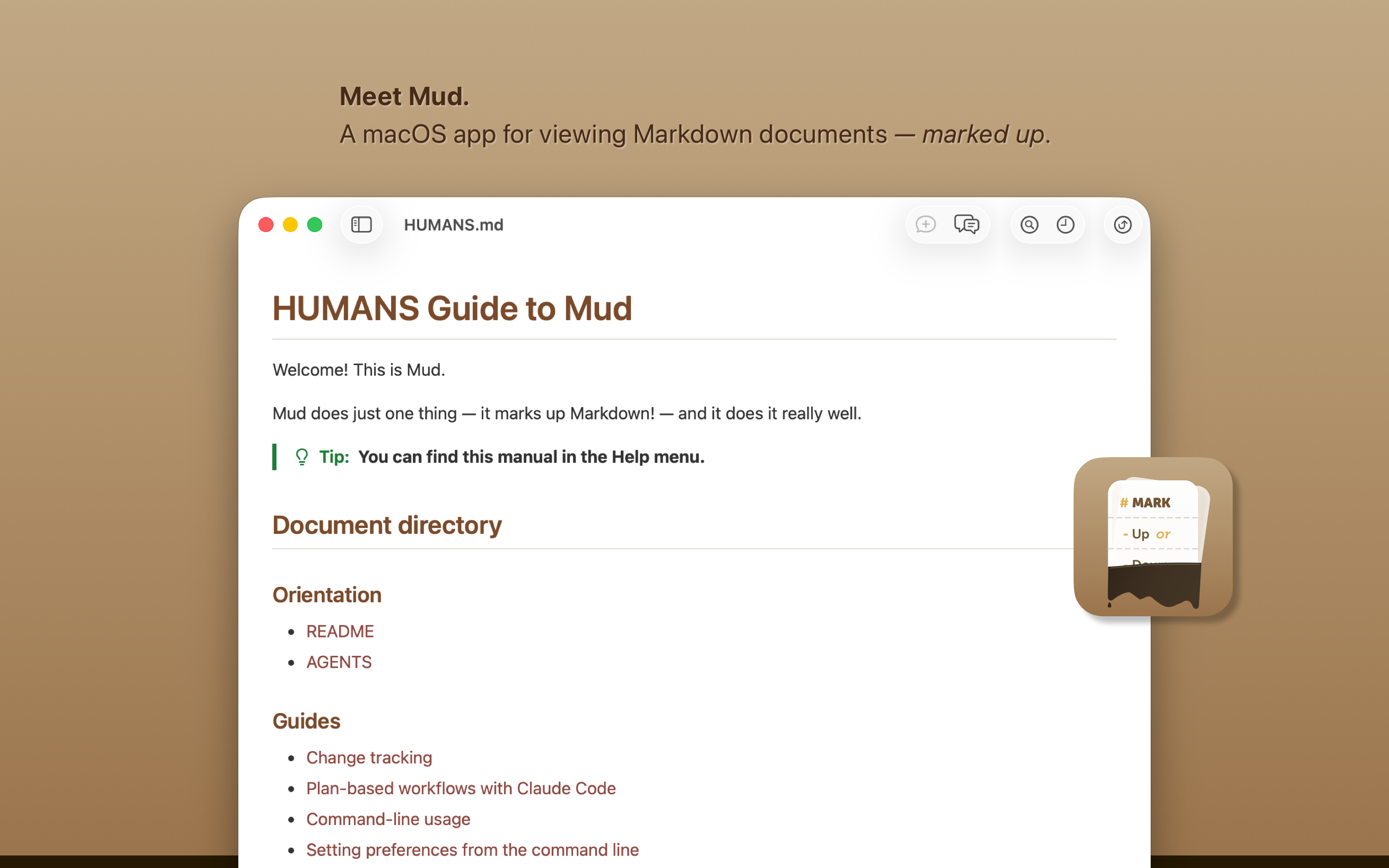Click the Document directory heading
The height and width of the screenshot is (868, 1389).
(x=387, y=525)
